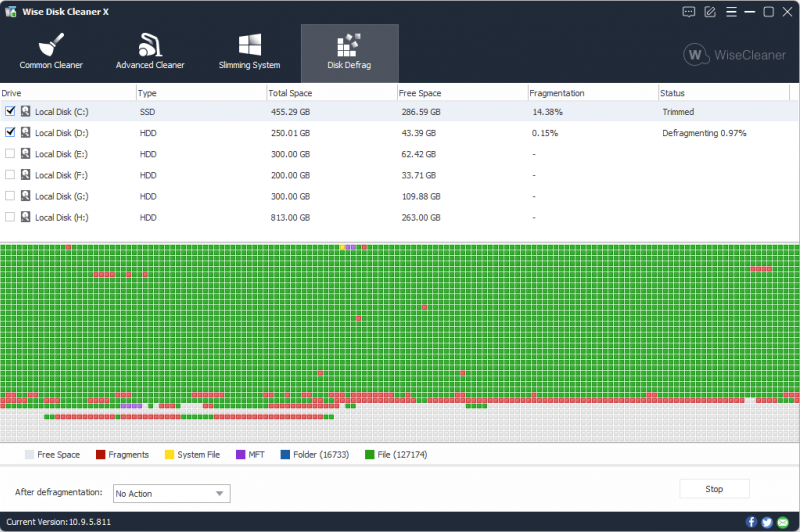Open the email contact icon
This screenshot has height=532, width=800.
pyautogui.click(x=783, y=522)
